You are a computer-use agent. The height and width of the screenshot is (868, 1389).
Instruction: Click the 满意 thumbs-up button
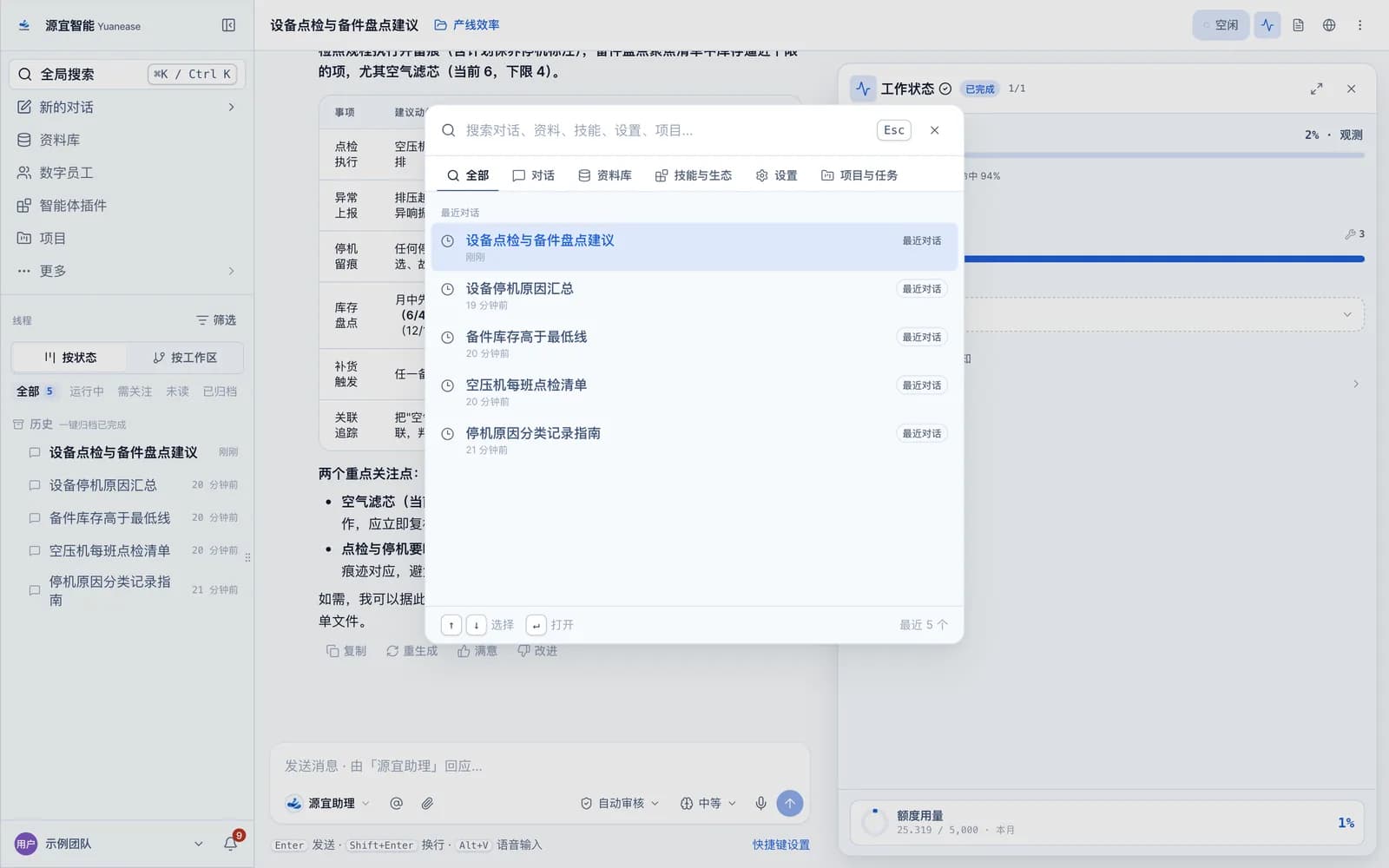(477, 651)
